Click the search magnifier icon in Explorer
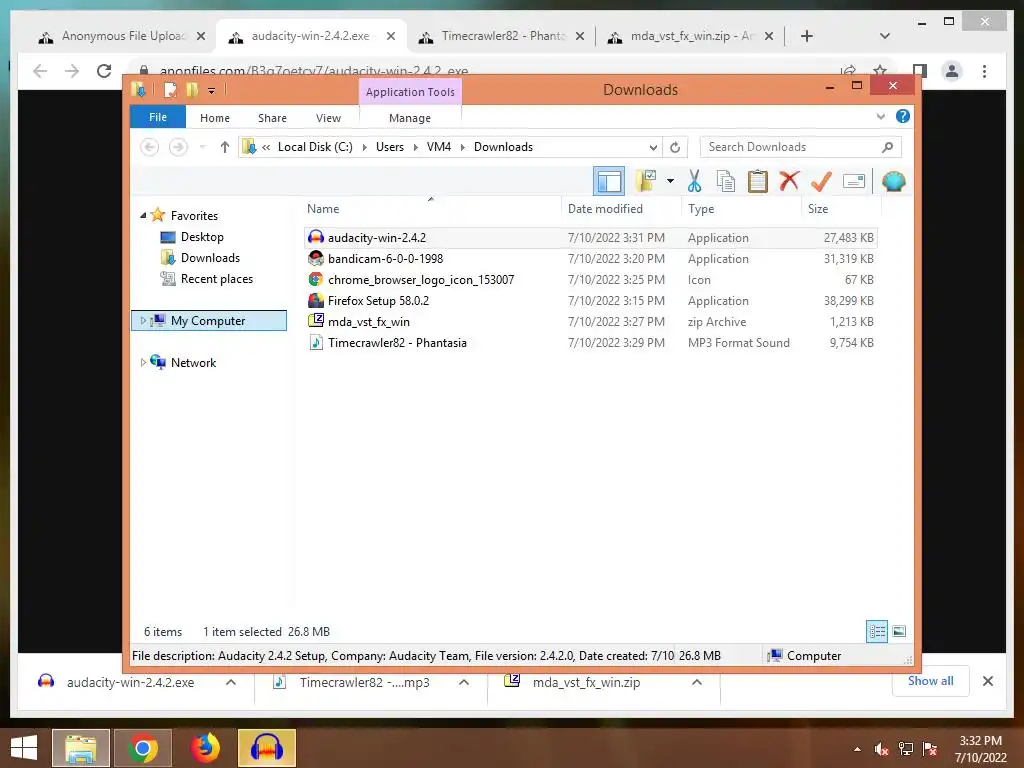Screen dimensions: 1024x768 888,147
